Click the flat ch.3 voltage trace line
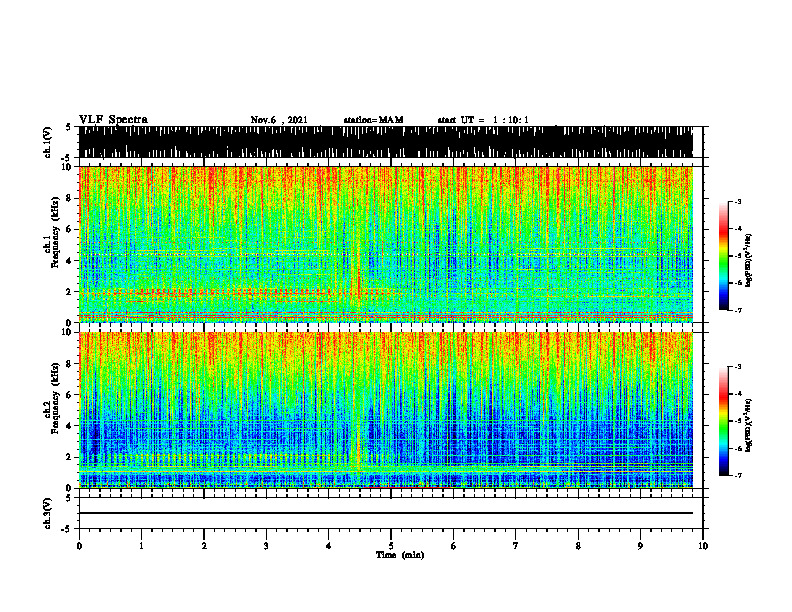 [386, 513]
